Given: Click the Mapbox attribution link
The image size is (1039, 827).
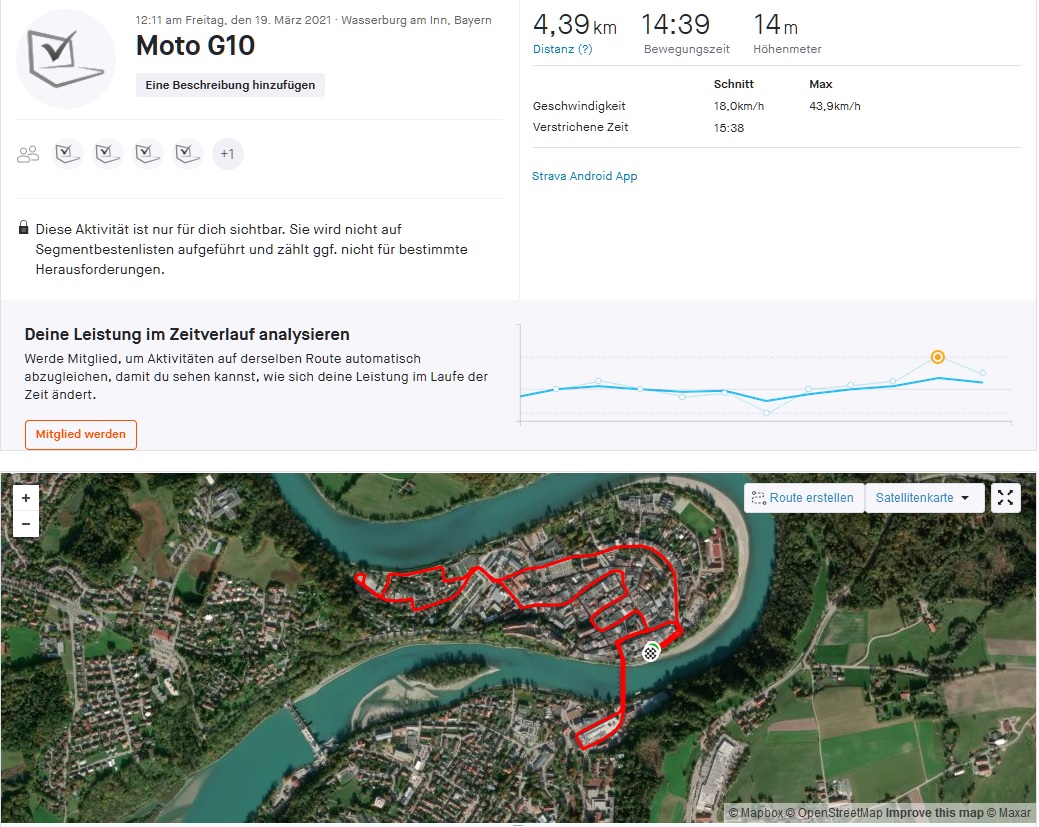Looking at the screenshot, I should click(x=758, y=813).
